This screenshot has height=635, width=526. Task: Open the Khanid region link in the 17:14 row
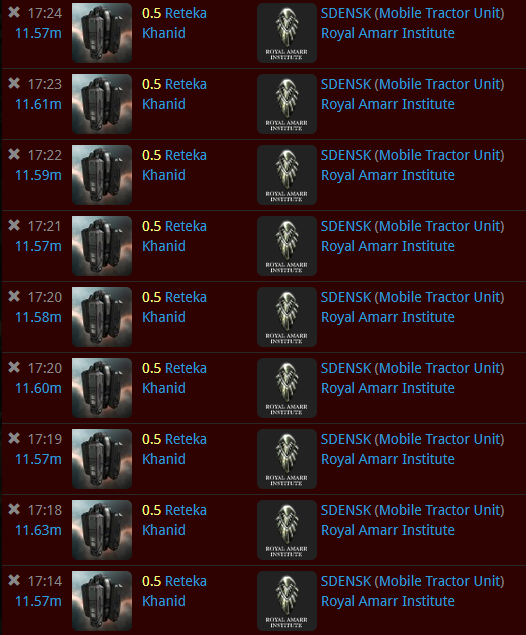coord(164,601)
